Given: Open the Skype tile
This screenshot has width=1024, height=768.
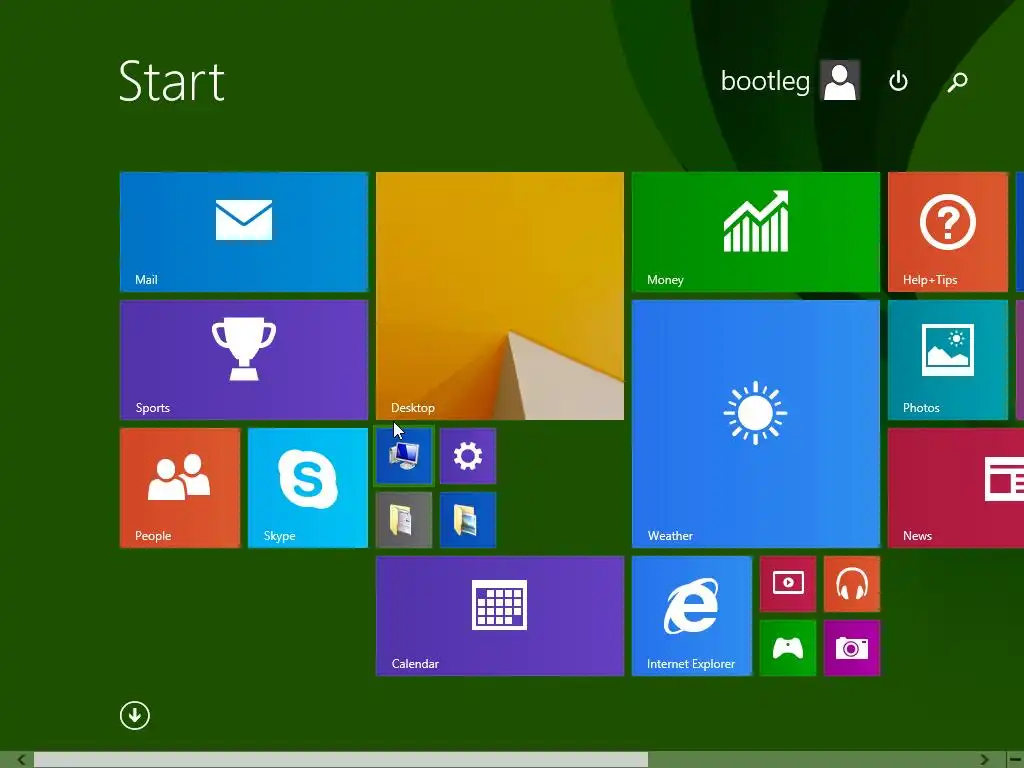Looking at the screenshot, I should (308, 488).
